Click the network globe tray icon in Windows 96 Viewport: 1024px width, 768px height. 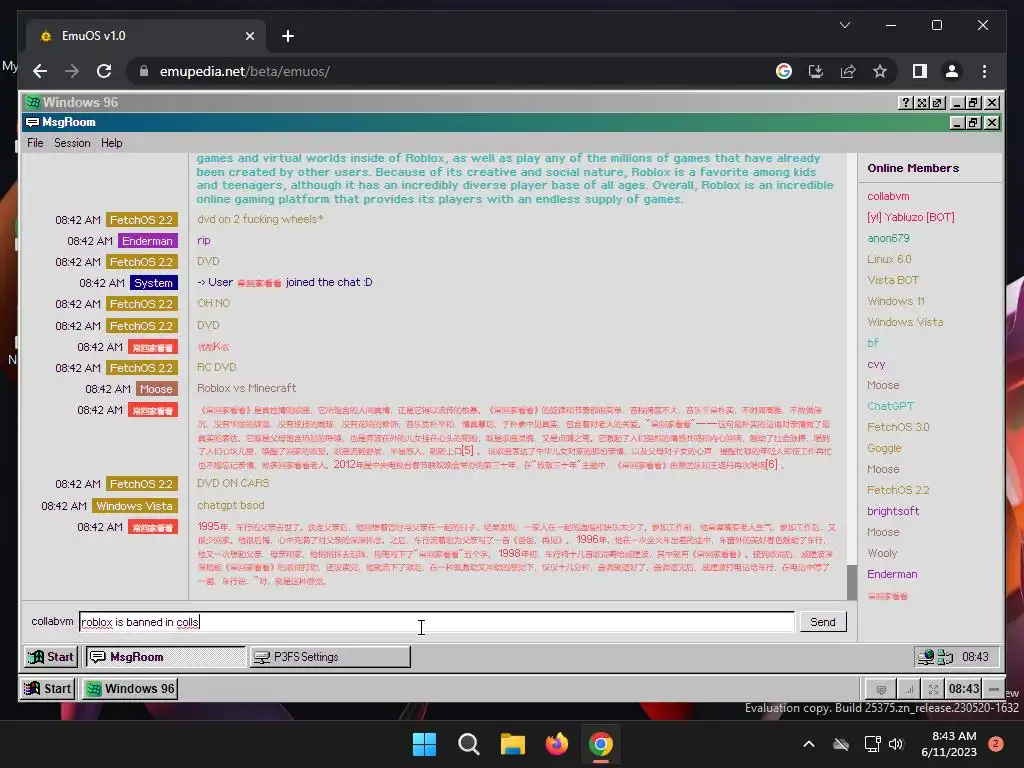pos(926,656)
